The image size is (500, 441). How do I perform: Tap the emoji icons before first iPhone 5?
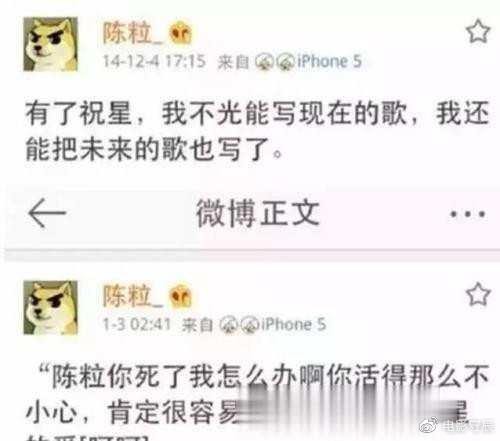(275, 62)
